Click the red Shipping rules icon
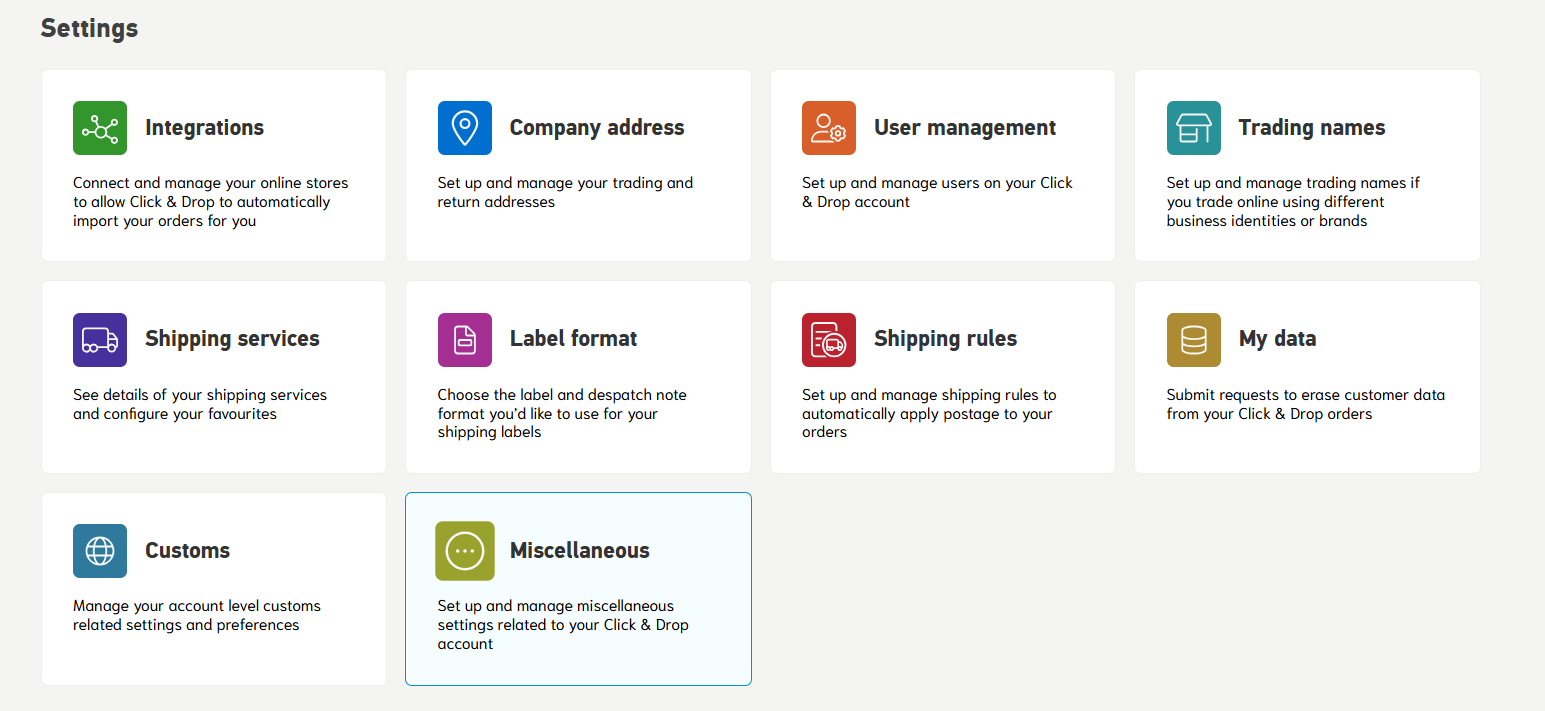1545x711 pixels. (x=829, y=340)
